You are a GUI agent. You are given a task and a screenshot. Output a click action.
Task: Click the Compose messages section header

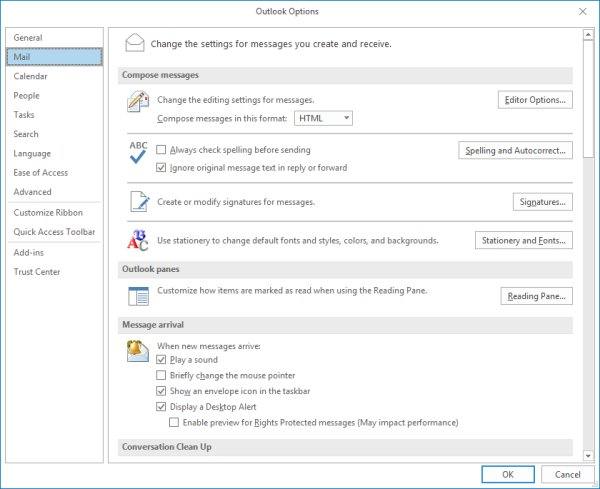coord(345,75)
